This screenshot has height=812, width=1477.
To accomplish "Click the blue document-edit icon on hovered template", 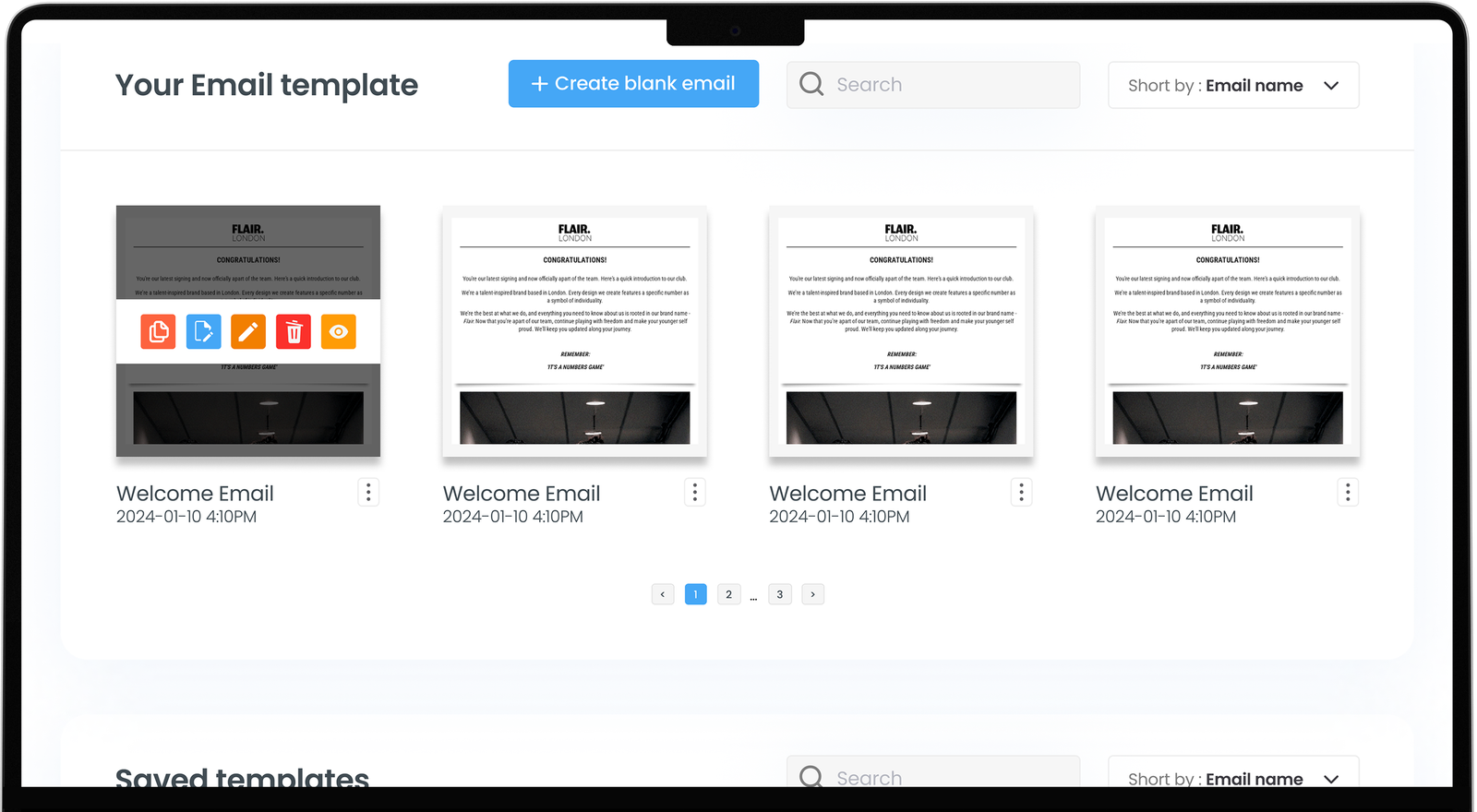I will pos(203,331).
